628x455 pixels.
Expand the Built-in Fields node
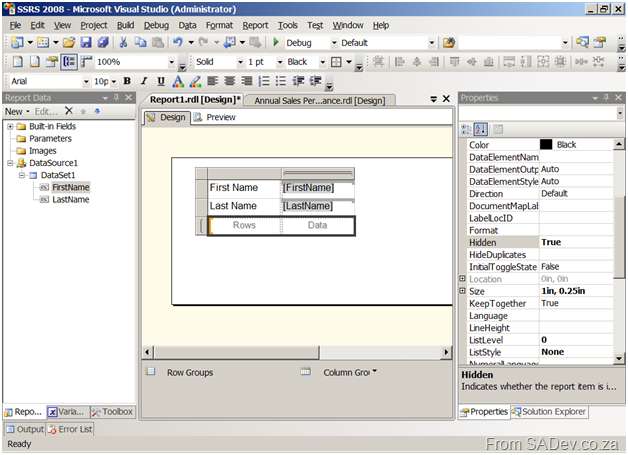tap(10, 127)
